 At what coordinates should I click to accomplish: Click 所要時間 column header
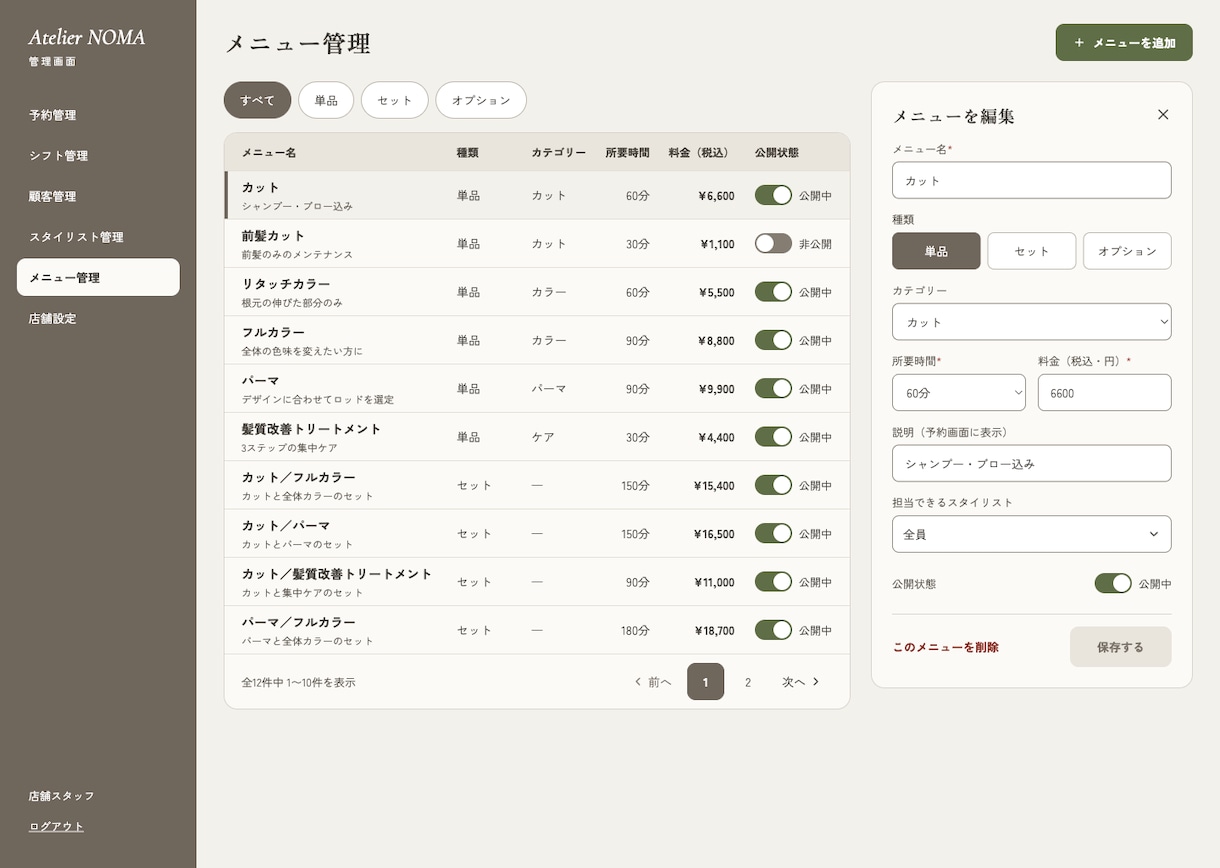(627, 153)
